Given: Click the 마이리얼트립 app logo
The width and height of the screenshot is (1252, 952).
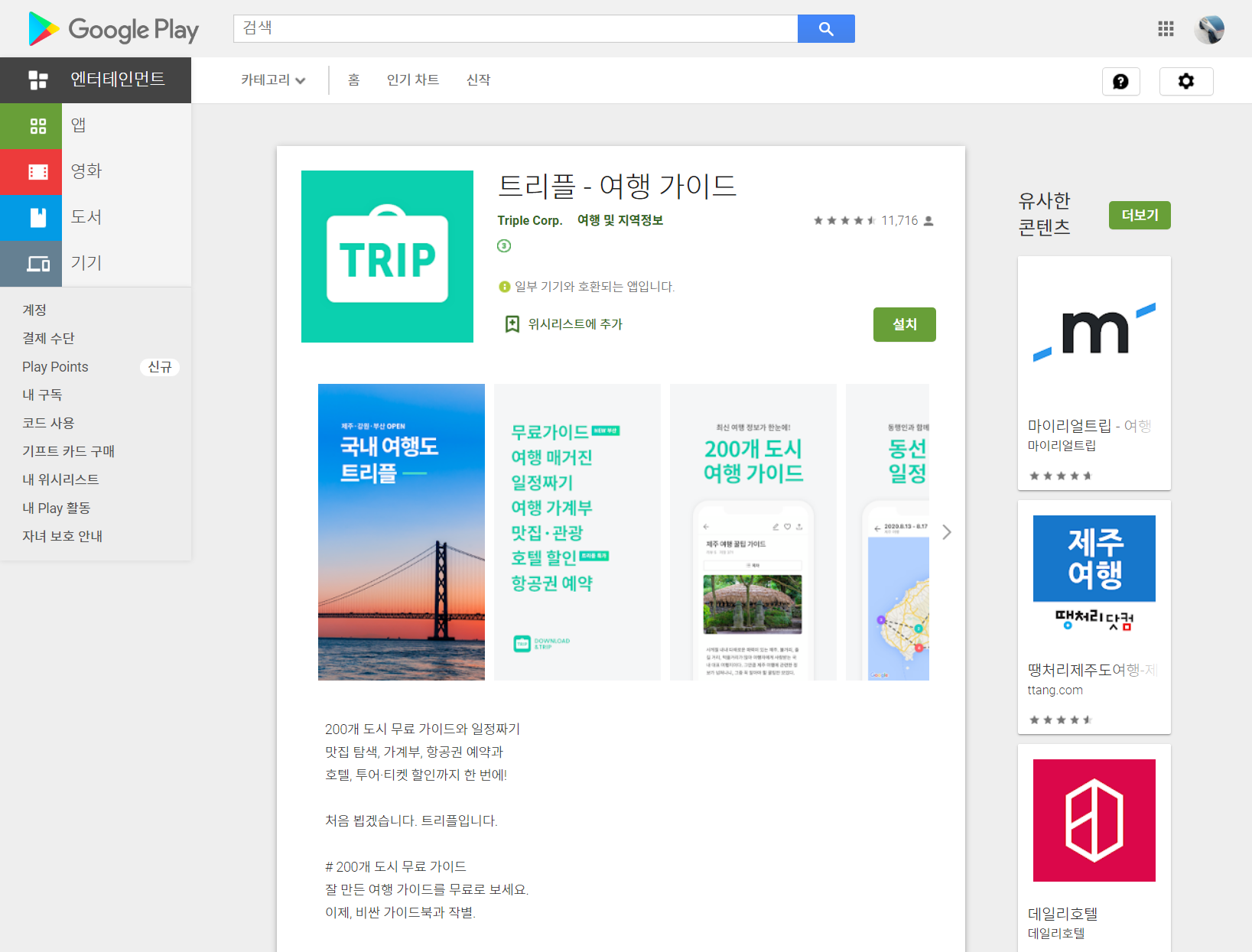Looking at the screenshot, I should 1094,332.
